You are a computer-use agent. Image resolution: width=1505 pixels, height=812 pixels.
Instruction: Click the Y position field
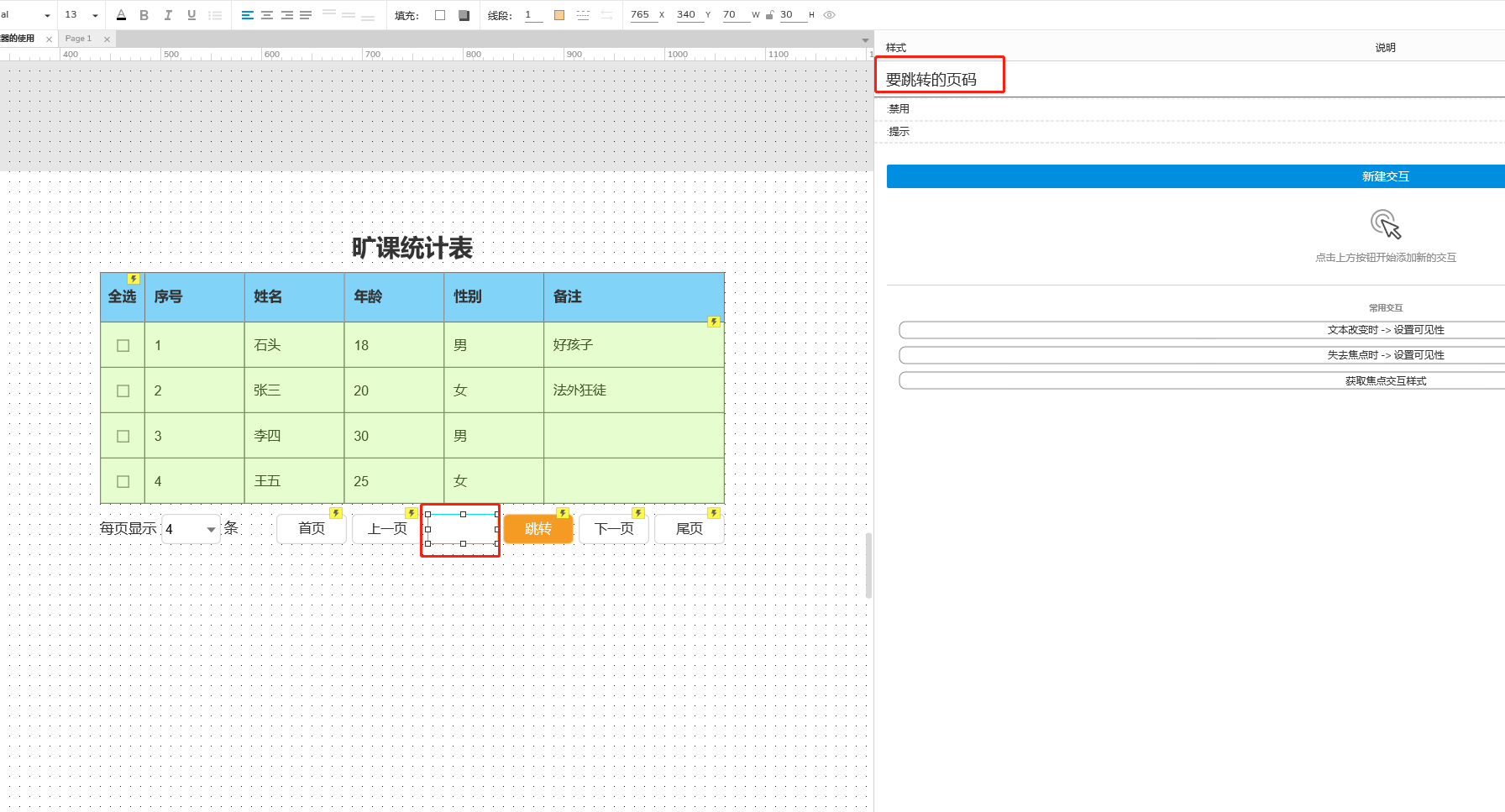(689, 15)
